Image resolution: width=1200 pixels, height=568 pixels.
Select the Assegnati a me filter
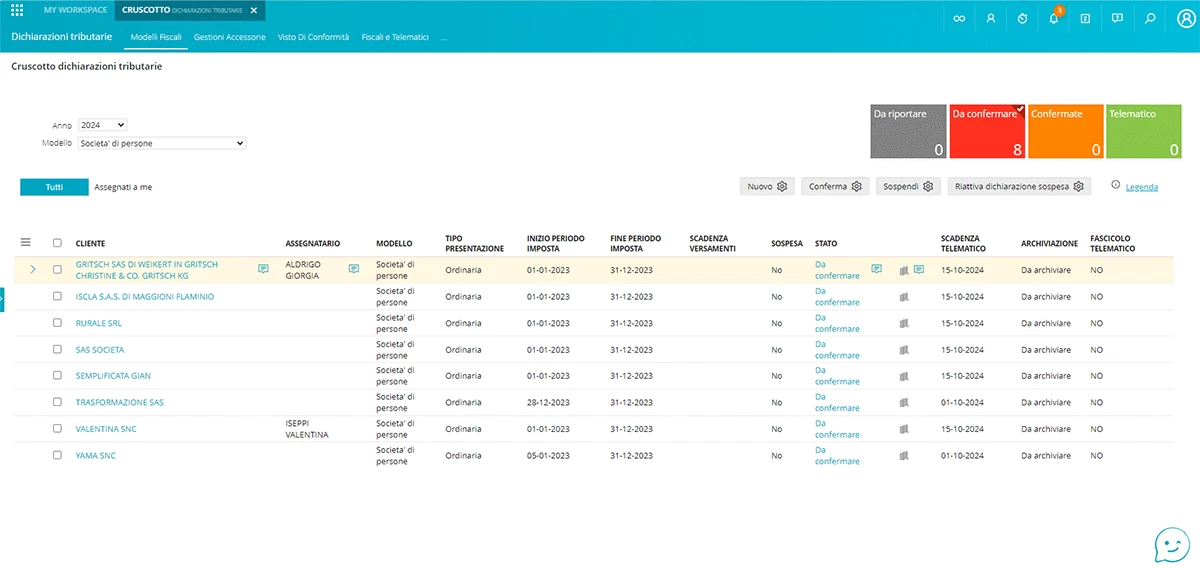[x=123, y=187]
